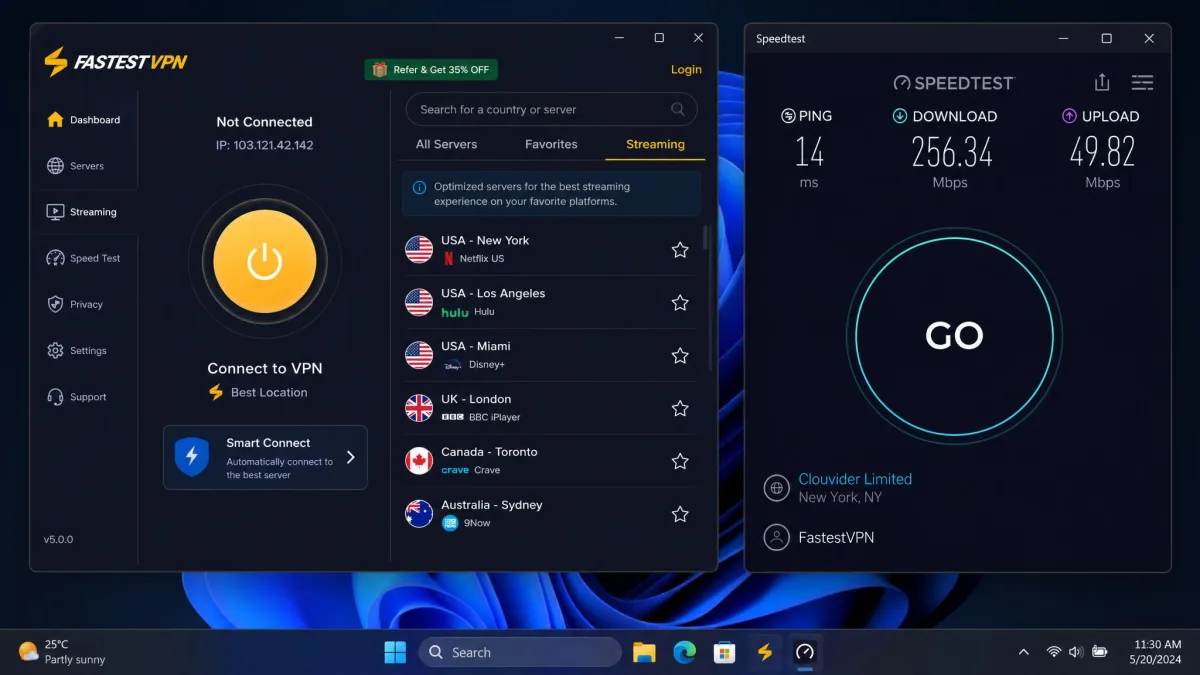Select USA - Los Angeles server row
The height and width of the screenshot is (675, 1200).
549,302
